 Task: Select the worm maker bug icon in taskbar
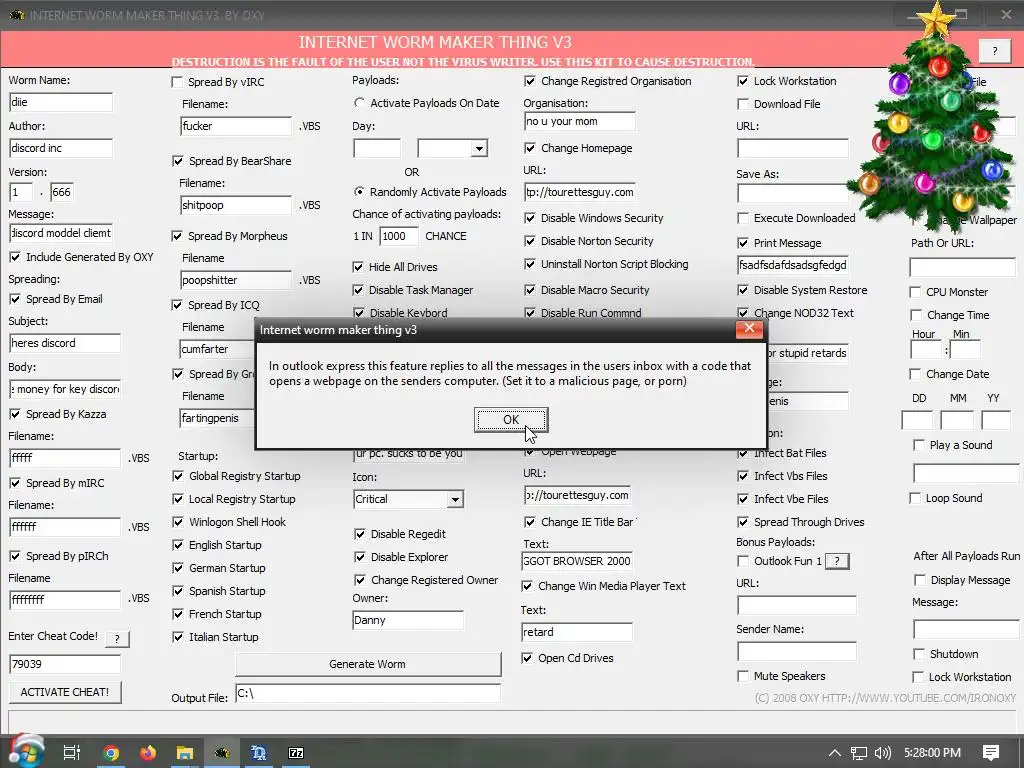(222, 753)
